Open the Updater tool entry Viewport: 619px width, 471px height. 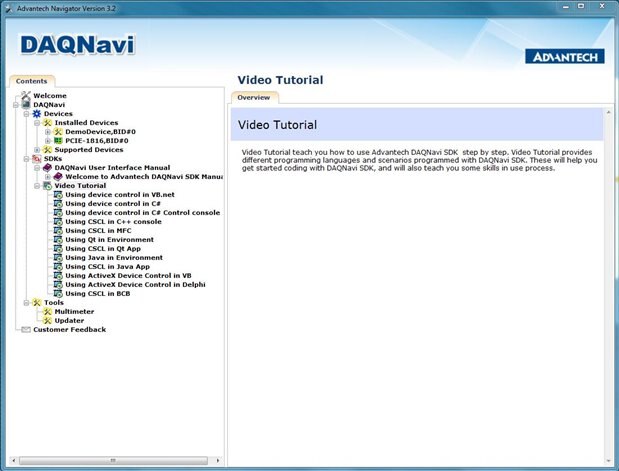(69, 321)
